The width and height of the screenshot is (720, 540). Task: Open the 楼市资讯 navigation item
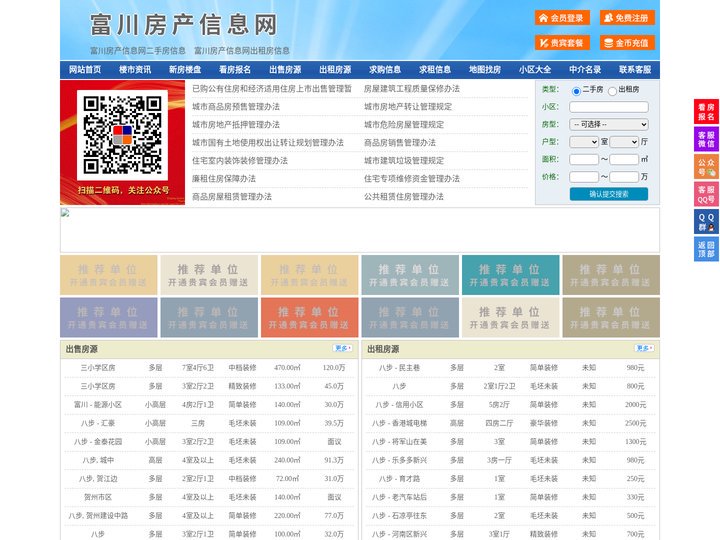[x=135, y=70]
